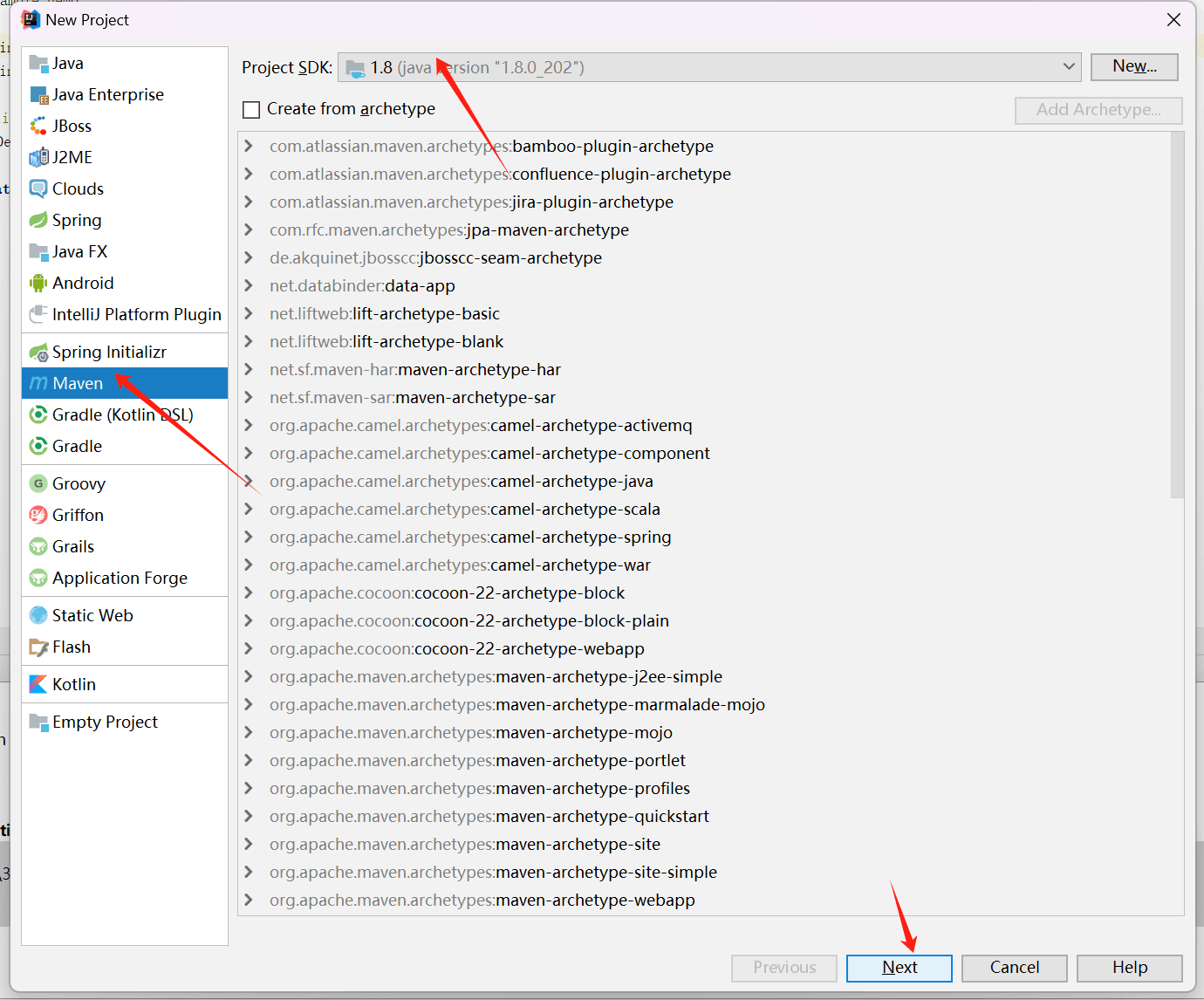This screenshot has width=1204, height=1000.
Task: Click the Application Forge icon
Action: (38, 578)
